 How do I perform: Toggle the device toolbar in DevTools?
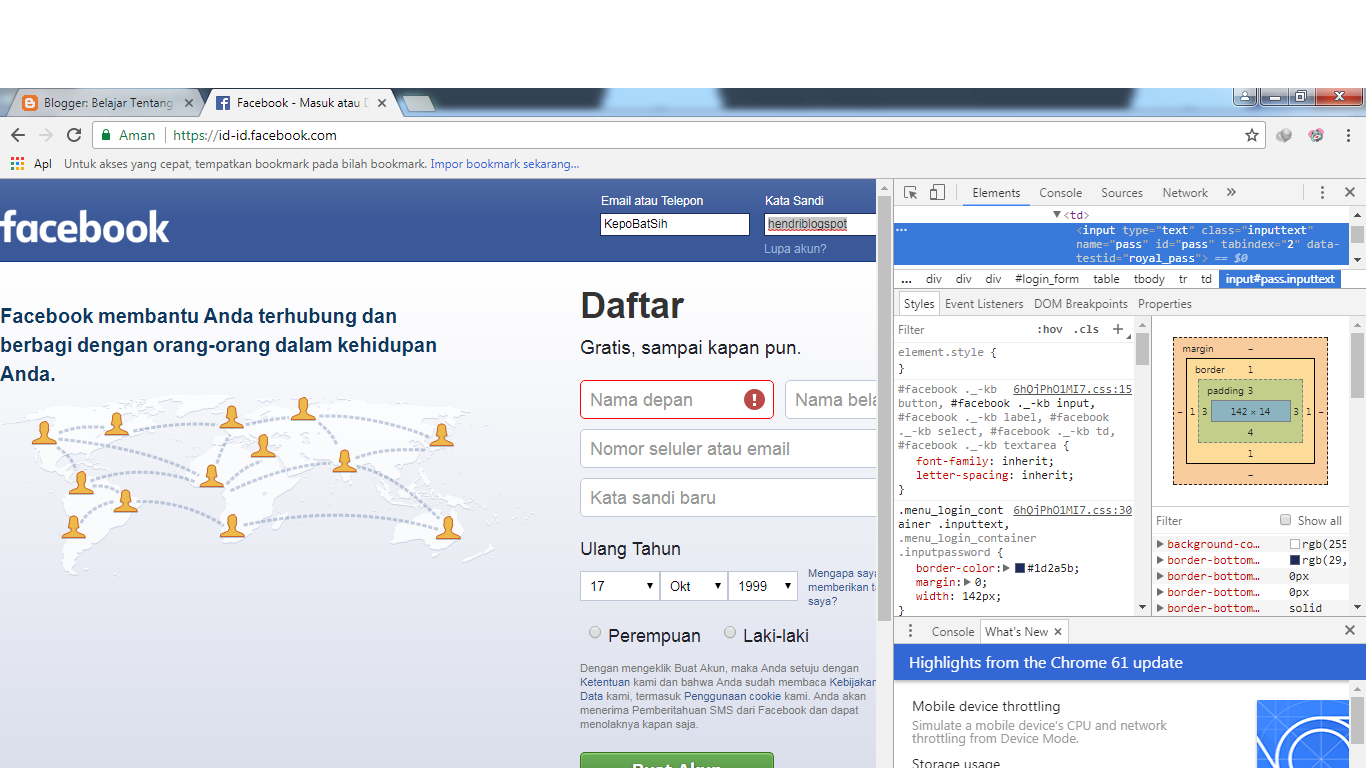coord(938,192)
